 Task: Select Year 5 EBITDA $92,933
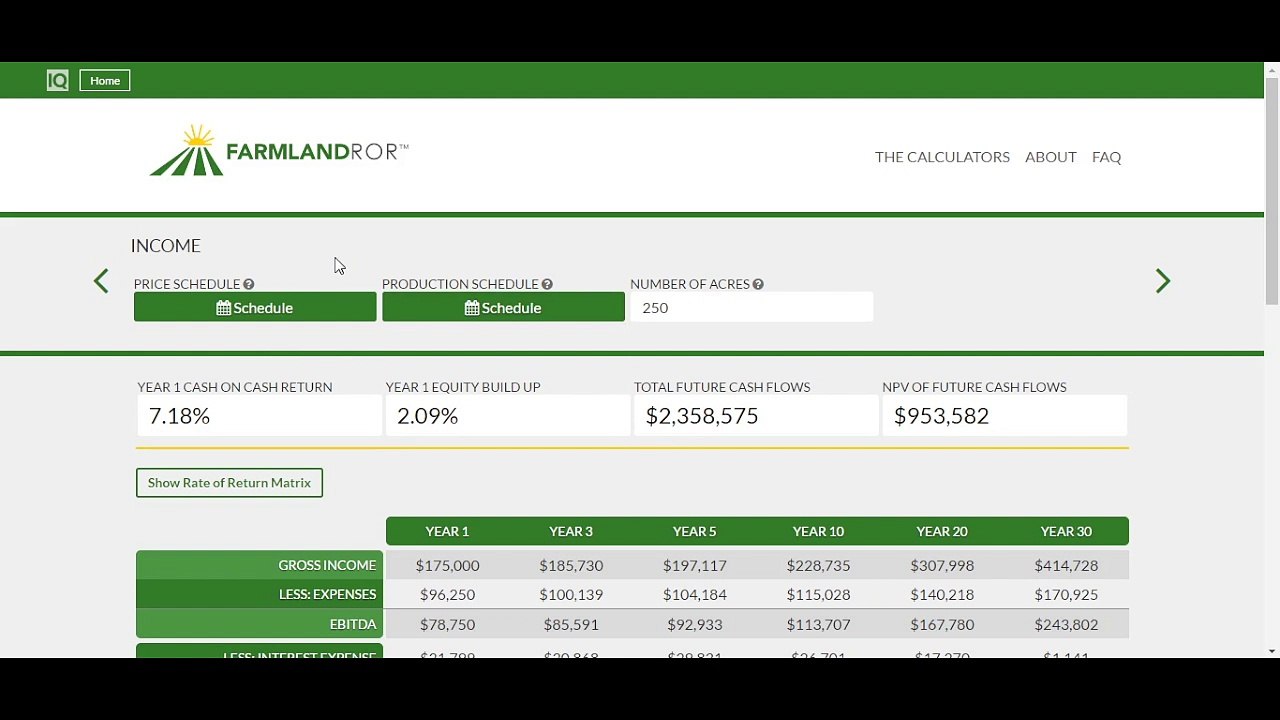(x=694, y=624)
